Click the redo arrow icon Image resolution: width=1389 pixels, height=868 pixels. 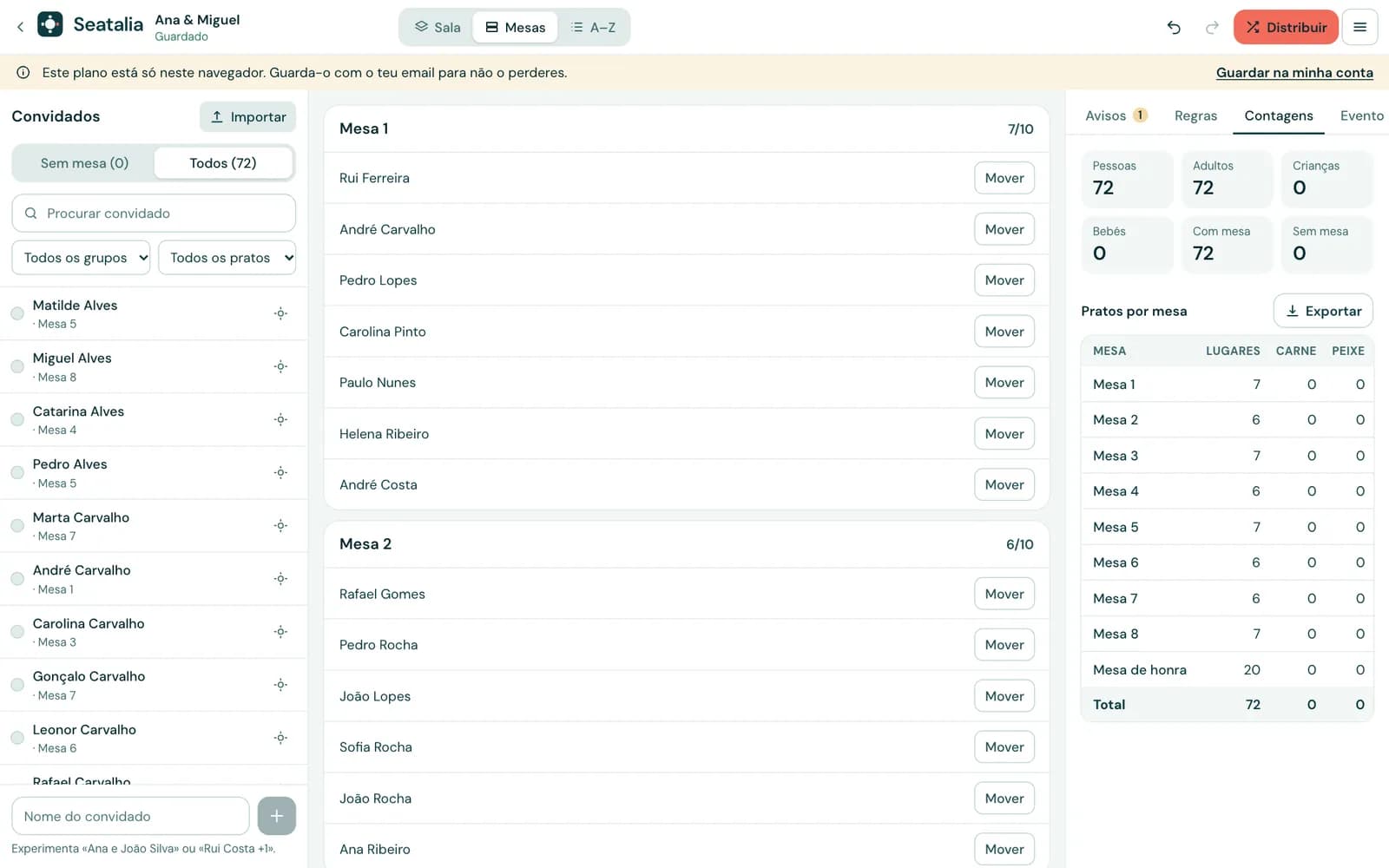(1212, 27)
